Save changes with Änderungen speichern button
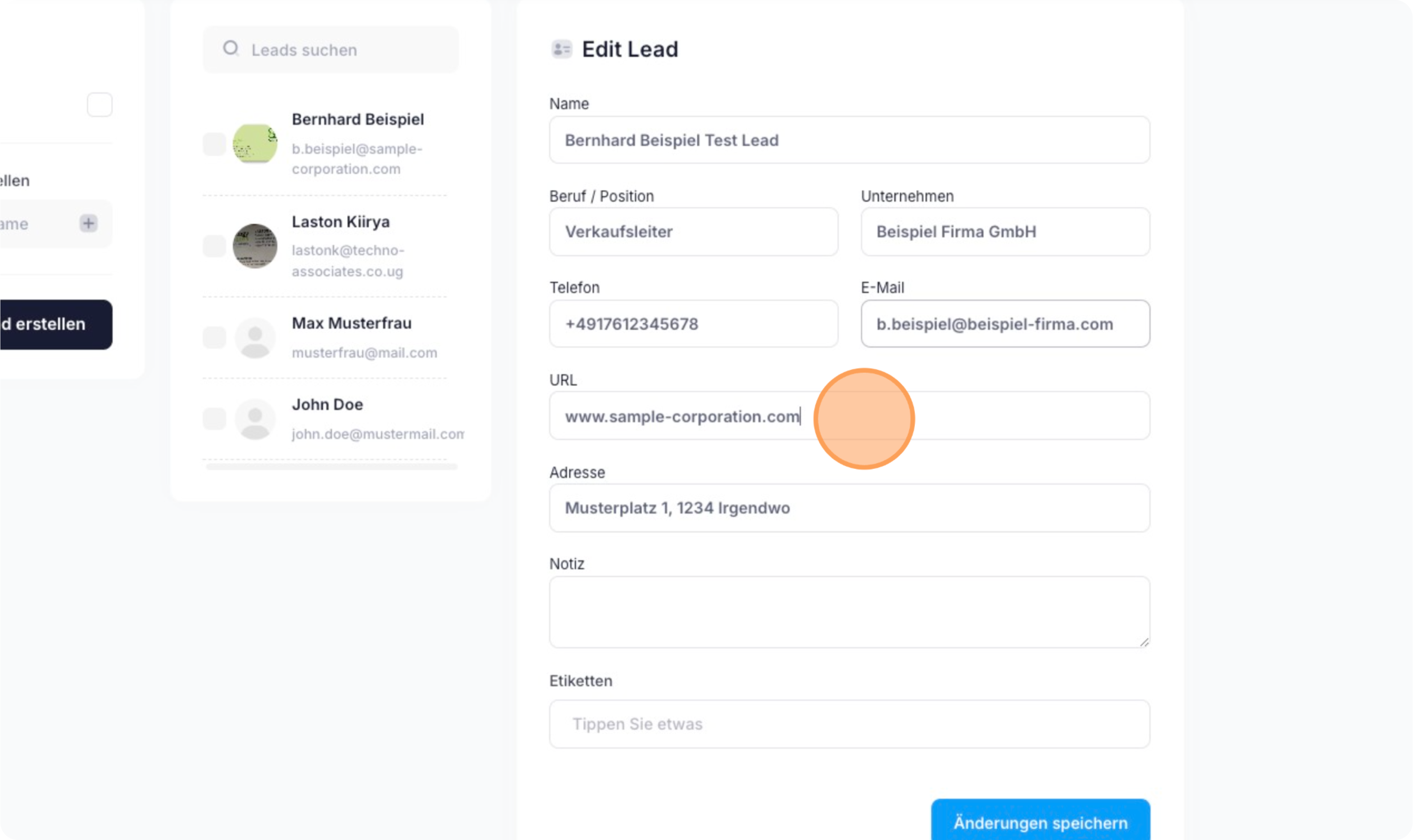 tap(1040, 821)
